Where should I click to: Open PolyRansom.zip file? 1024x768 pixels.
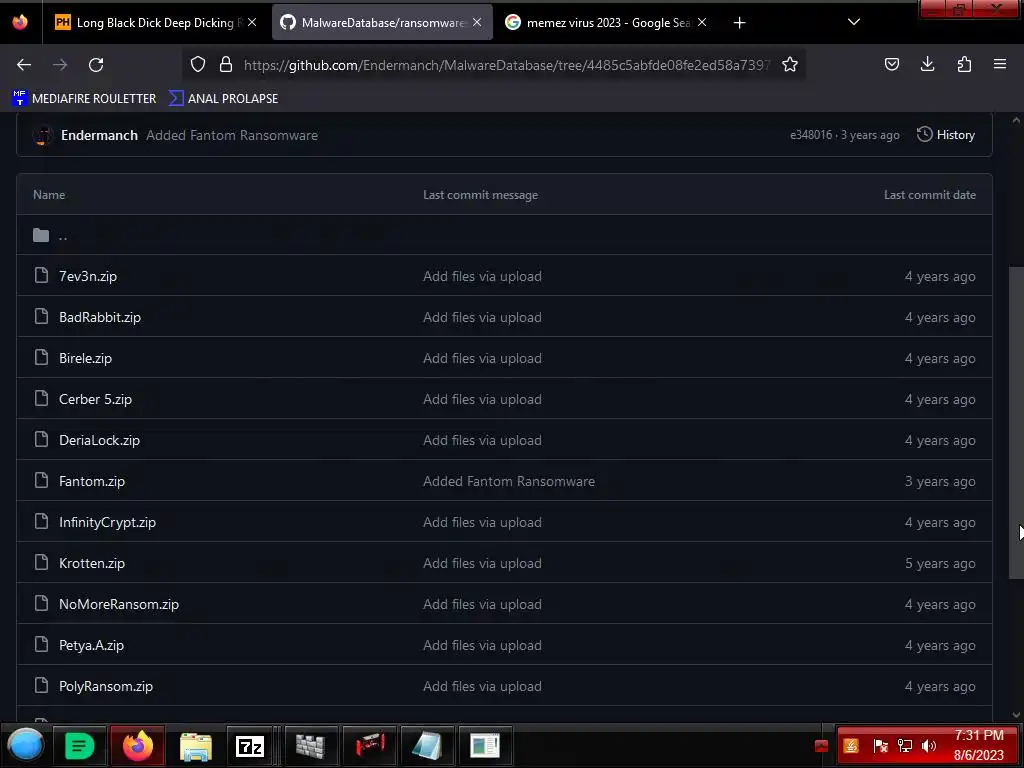[x=106, y=686]
